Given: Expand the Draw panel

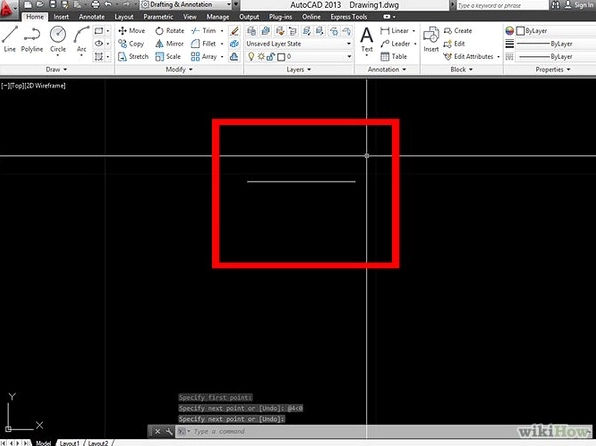Looking at the screenshot, I should click(x=56, y=70).
